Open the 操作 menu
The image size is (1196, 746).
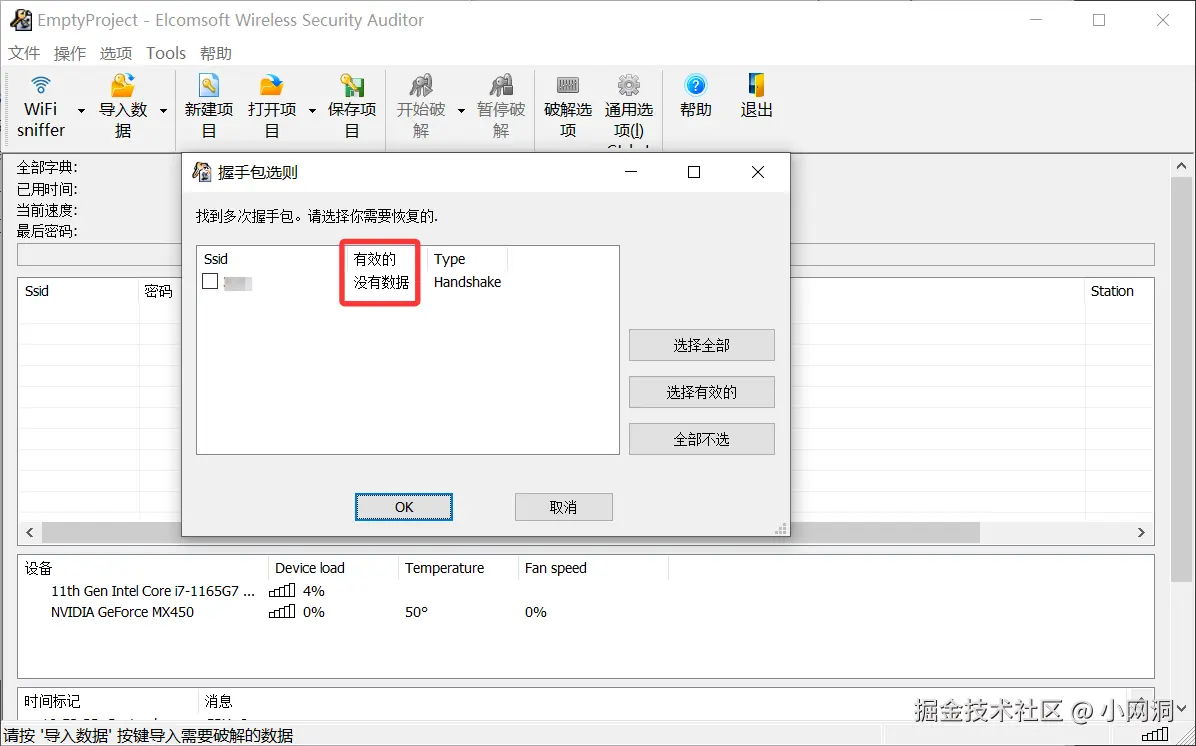(69, 53)
